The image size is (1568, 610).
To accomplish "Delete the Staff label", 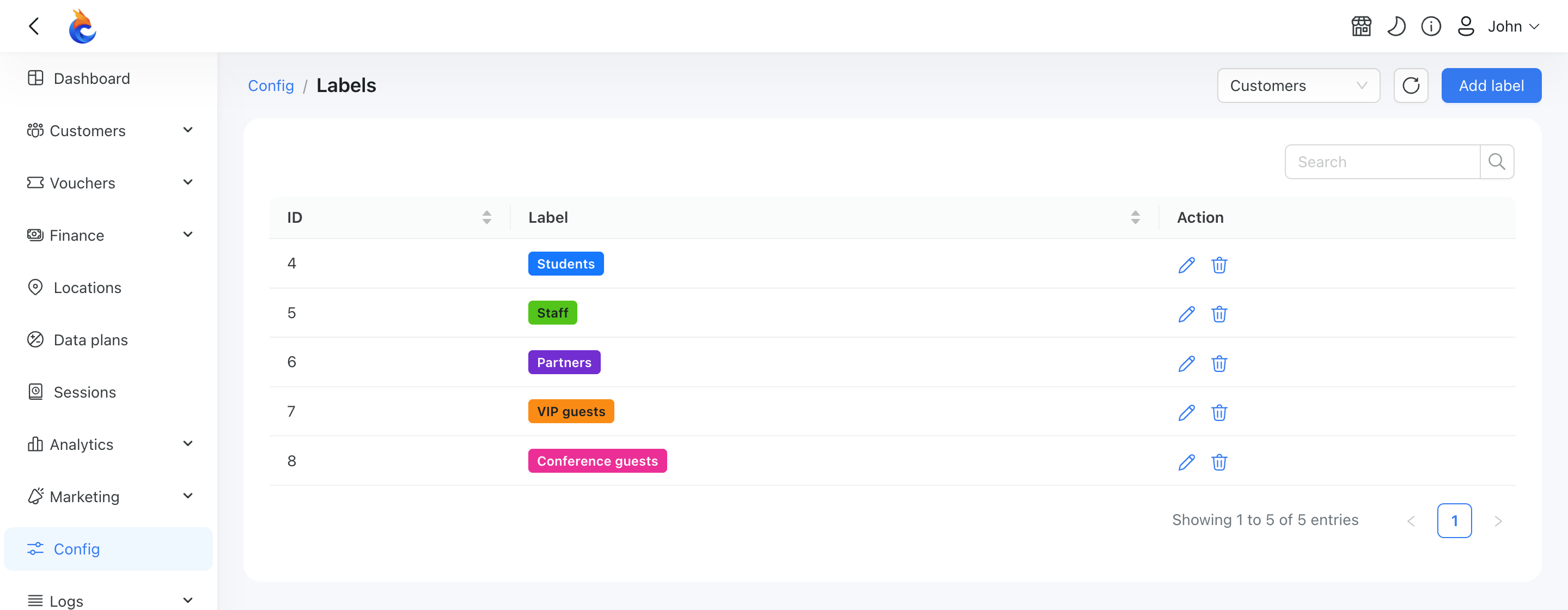I will point(1218,314).
